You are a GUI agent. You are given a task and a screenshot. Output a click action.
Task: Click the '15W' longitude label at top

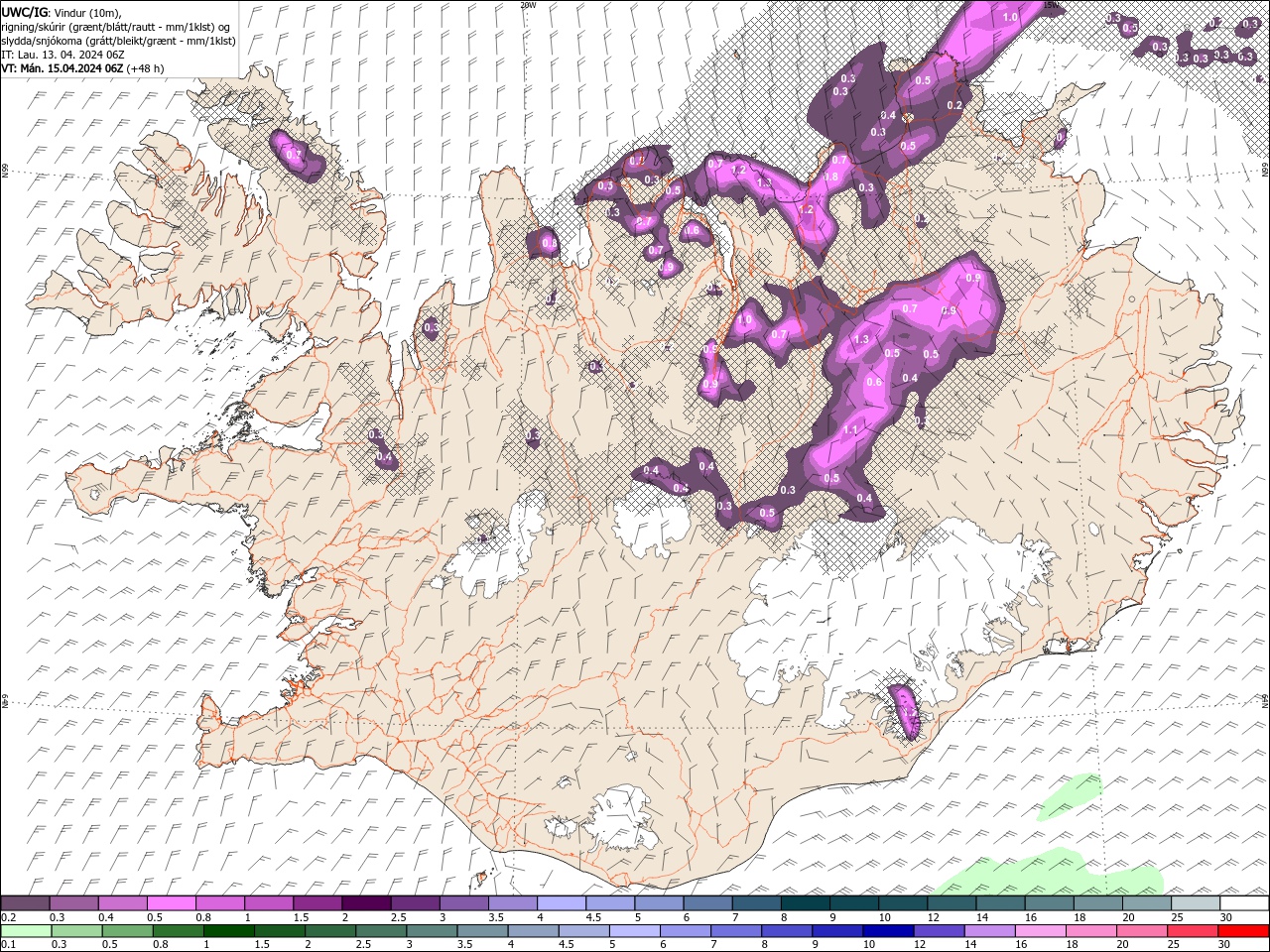click(x=1052, y=5)
